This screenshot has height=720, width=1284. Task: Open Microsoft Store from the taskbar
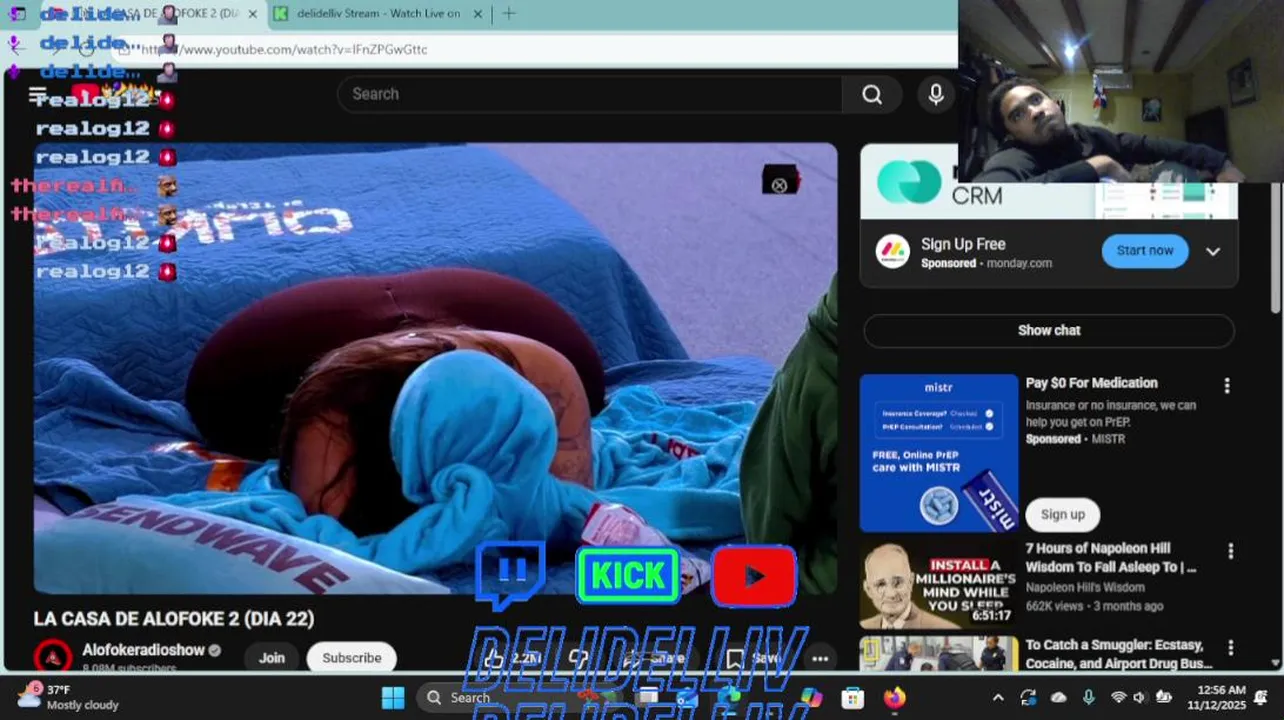tap(852, 697)
